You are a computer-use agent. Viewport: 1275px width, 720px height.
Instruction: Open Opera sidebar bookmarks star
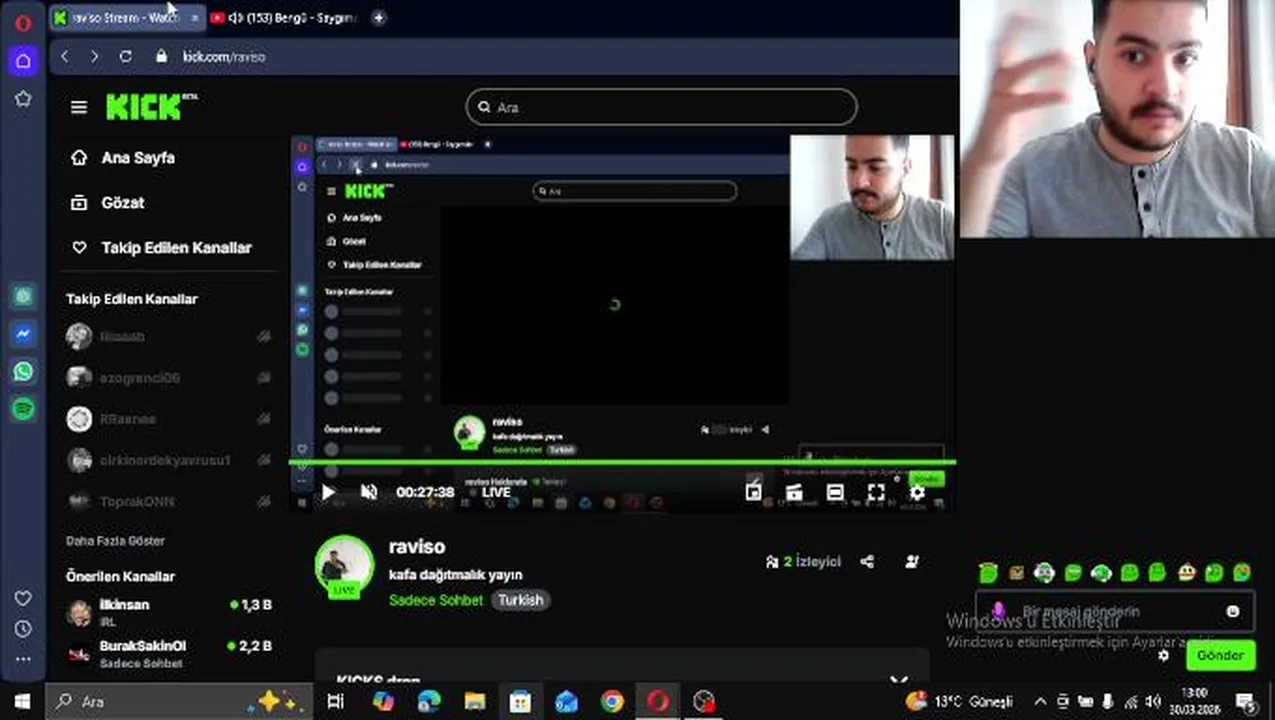pyautogui.click(x=23, y=99)
